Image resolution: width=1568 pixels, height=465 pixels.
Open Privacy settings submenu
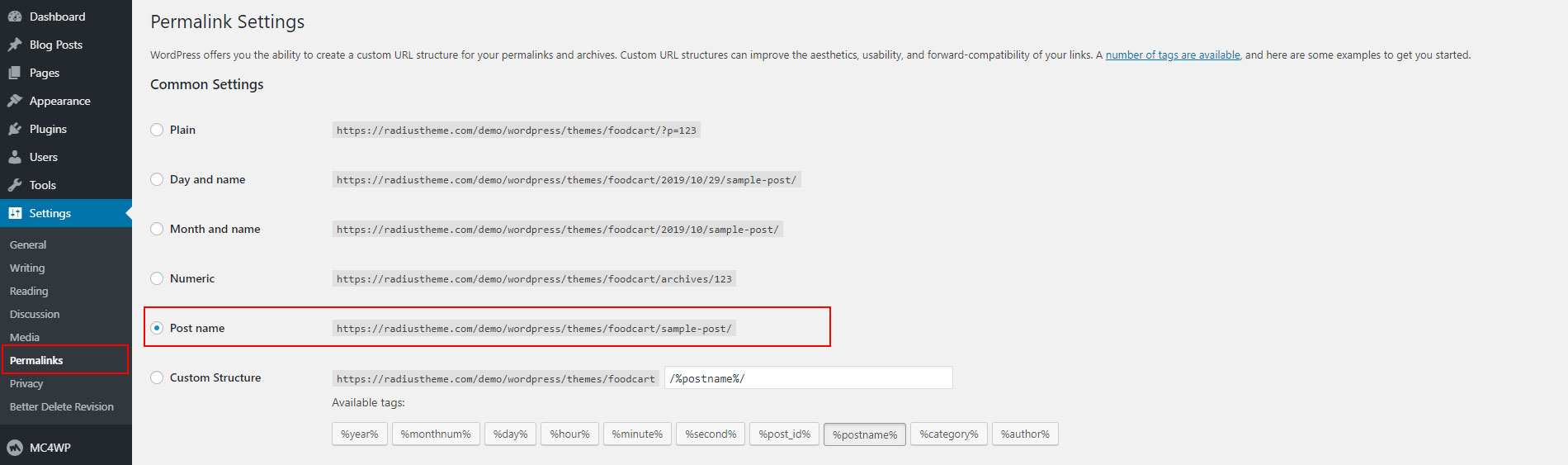pos(26,383)
